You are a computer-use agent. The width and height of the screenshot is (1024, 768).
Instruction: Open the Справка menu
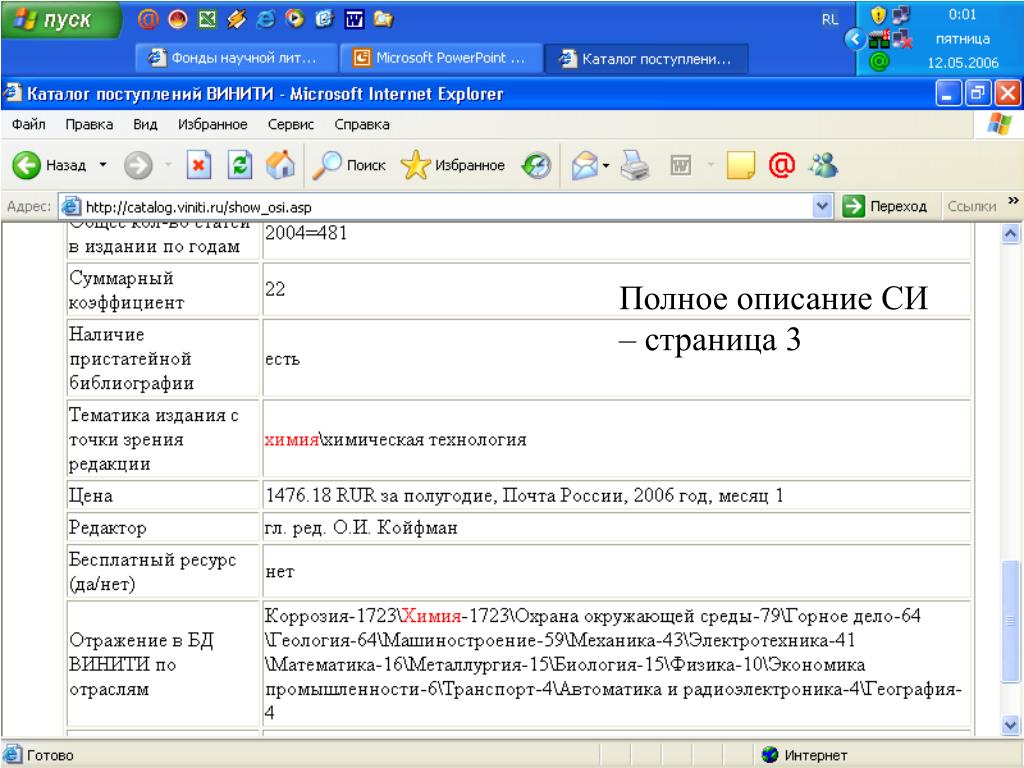pyautogui.click(x=362, y=124)
